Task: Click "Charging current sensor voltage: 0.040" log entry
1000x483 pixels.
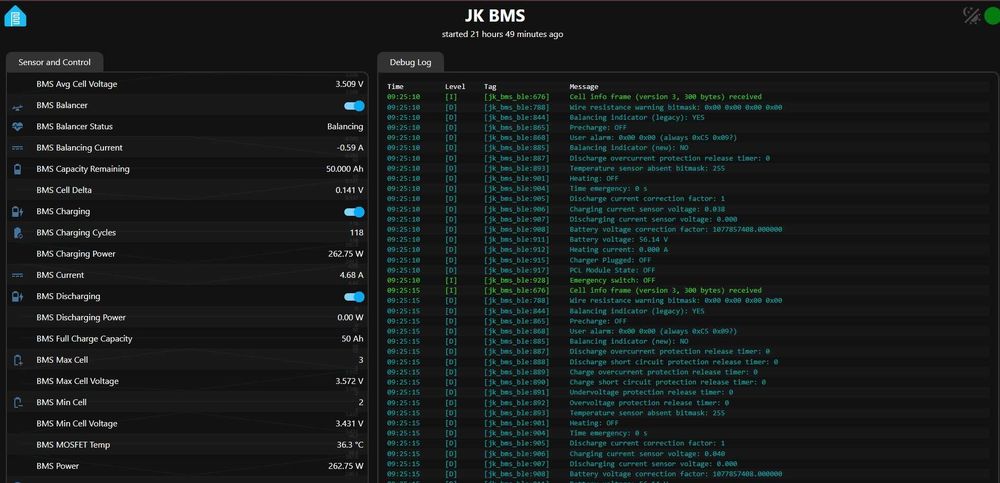Action: coord(649,453)
